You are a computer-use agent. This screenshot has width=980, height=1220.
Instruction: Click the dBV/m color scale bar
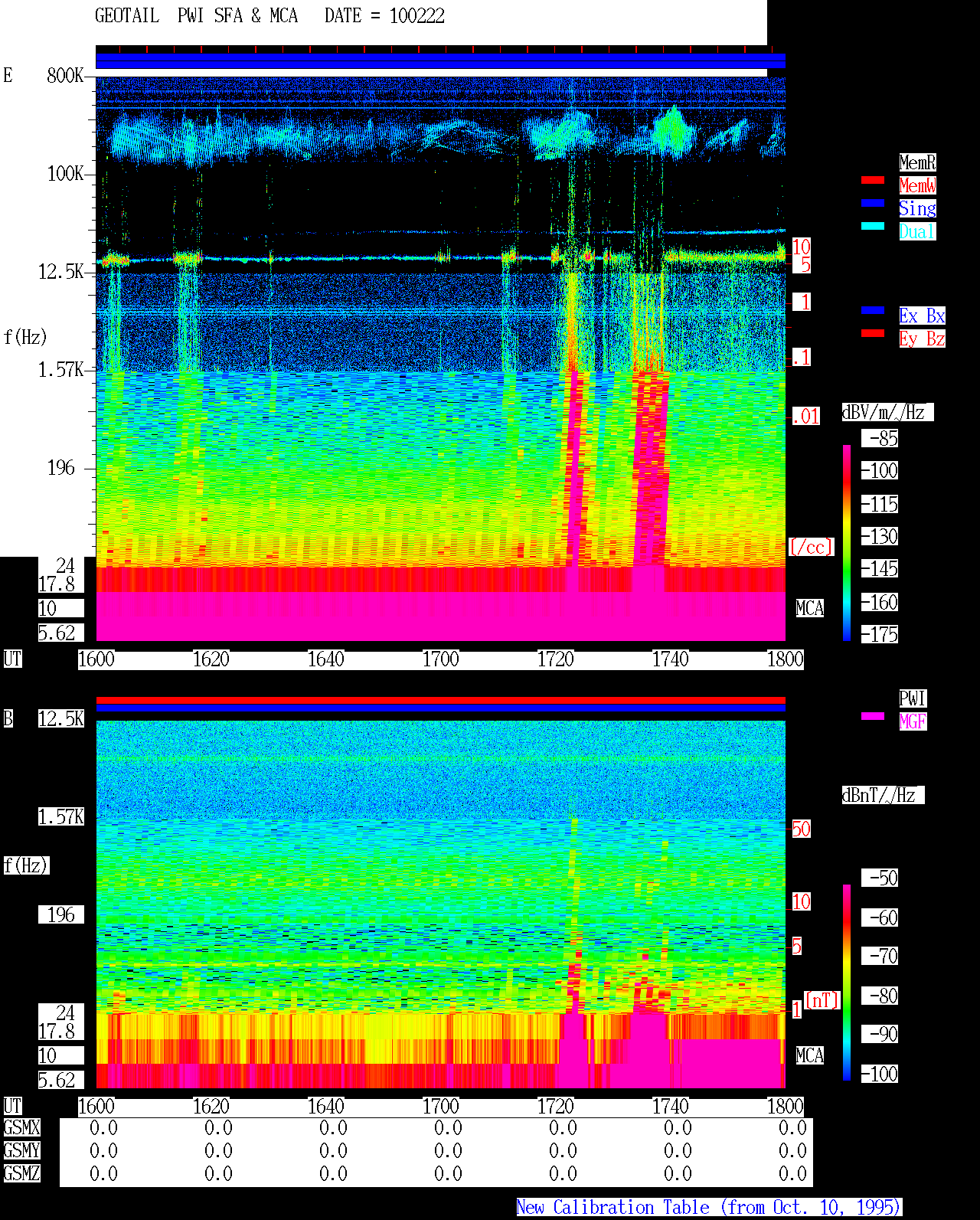pos(847,542)
